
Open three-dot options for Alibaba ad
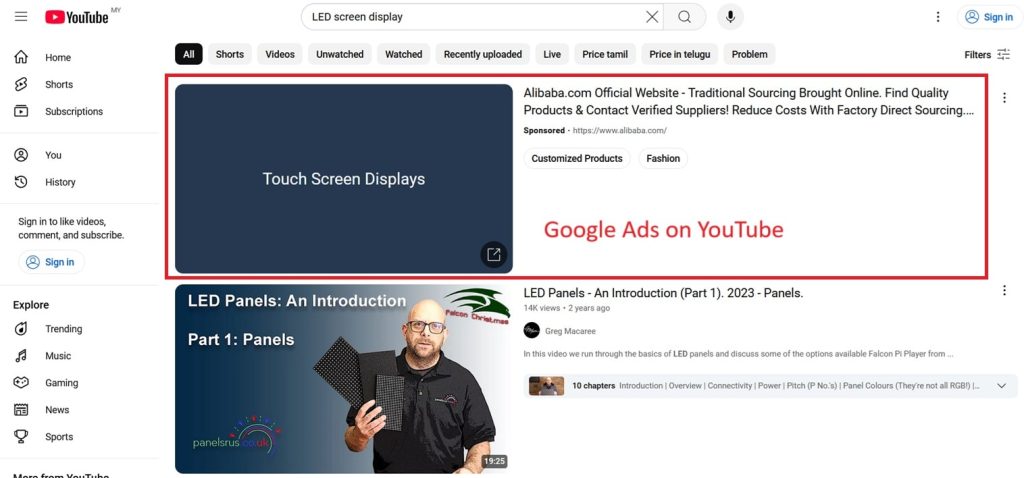tap(1004, 98)
